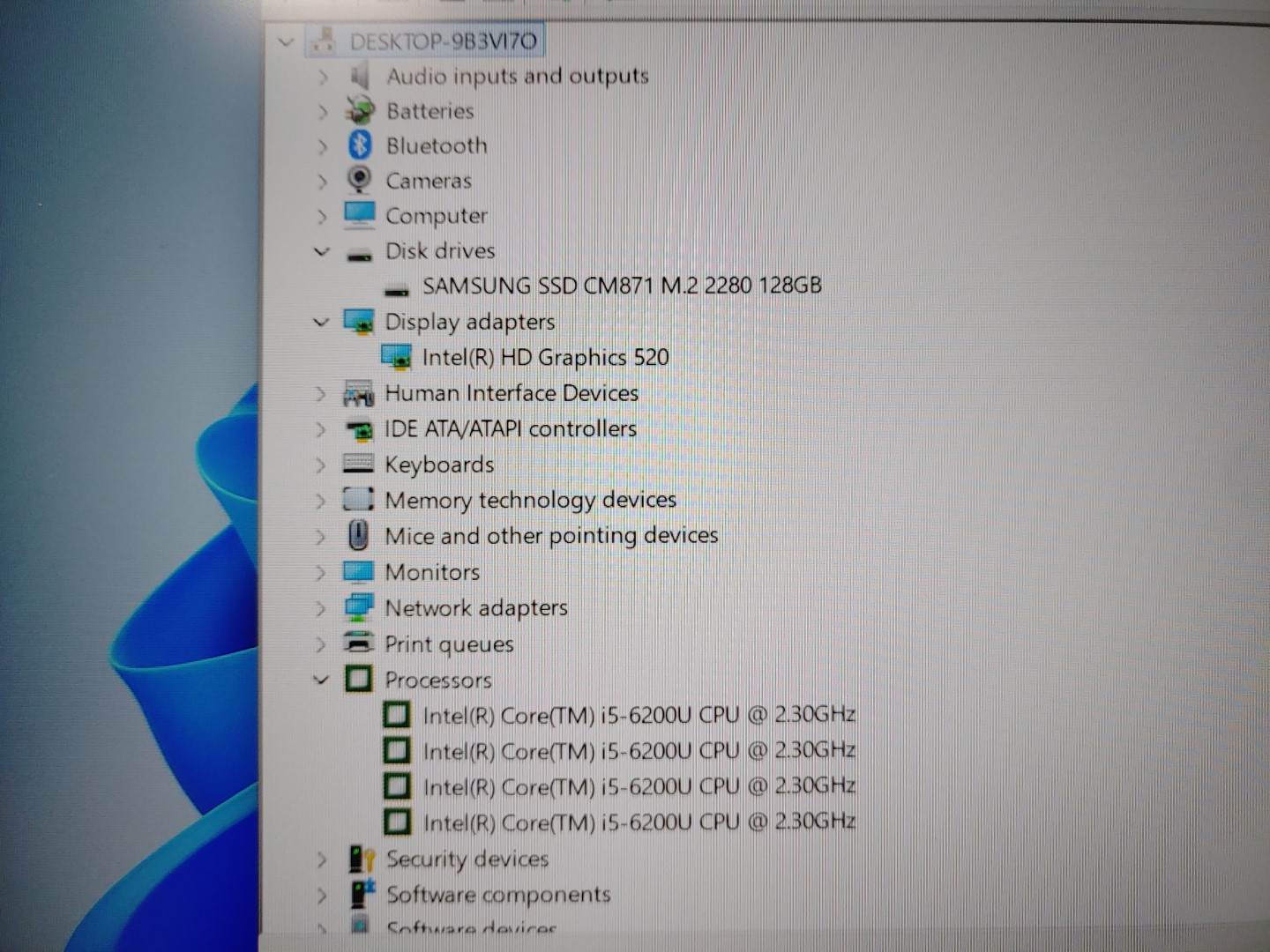Click the Security devices icon
This screenshot has height=952, width=1270.
pos(361,859)
